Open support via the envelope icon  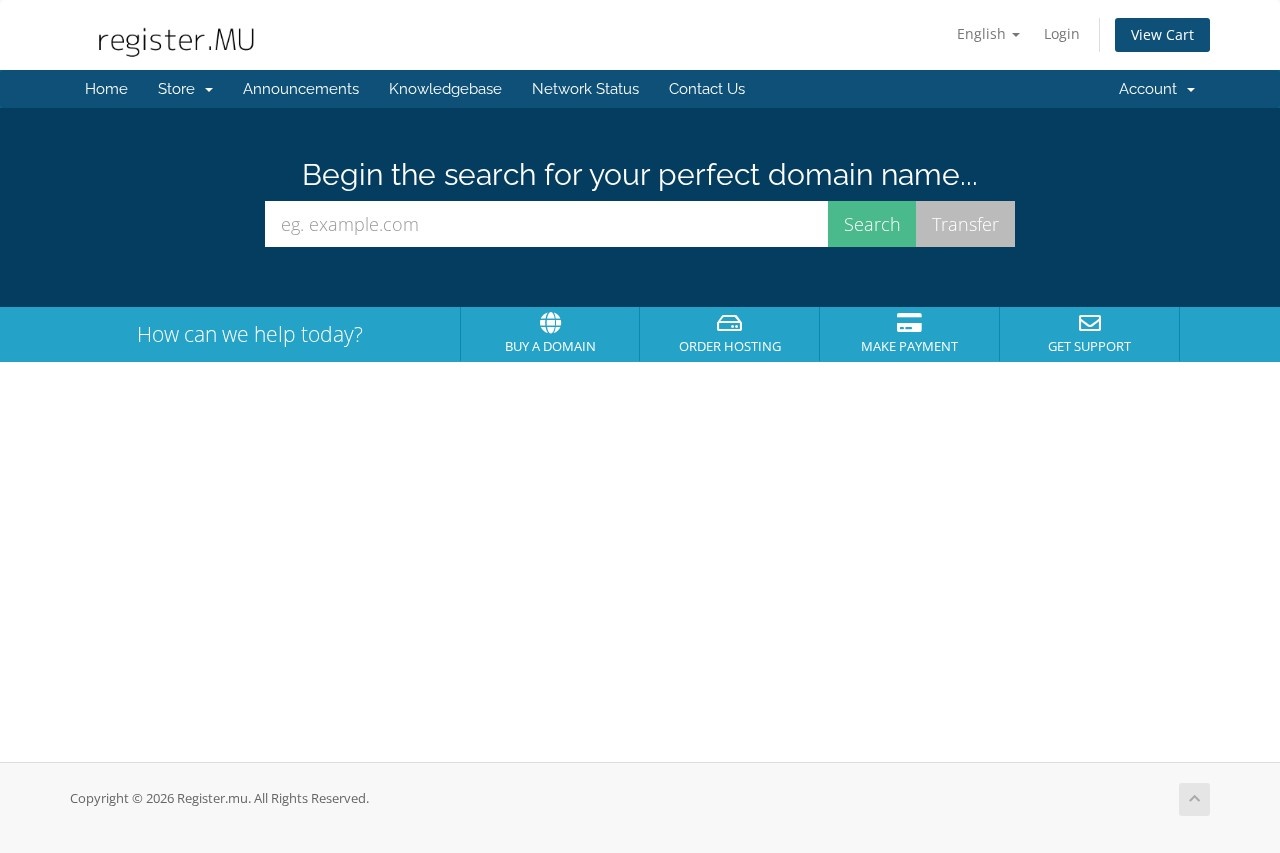click(1089, 322)
